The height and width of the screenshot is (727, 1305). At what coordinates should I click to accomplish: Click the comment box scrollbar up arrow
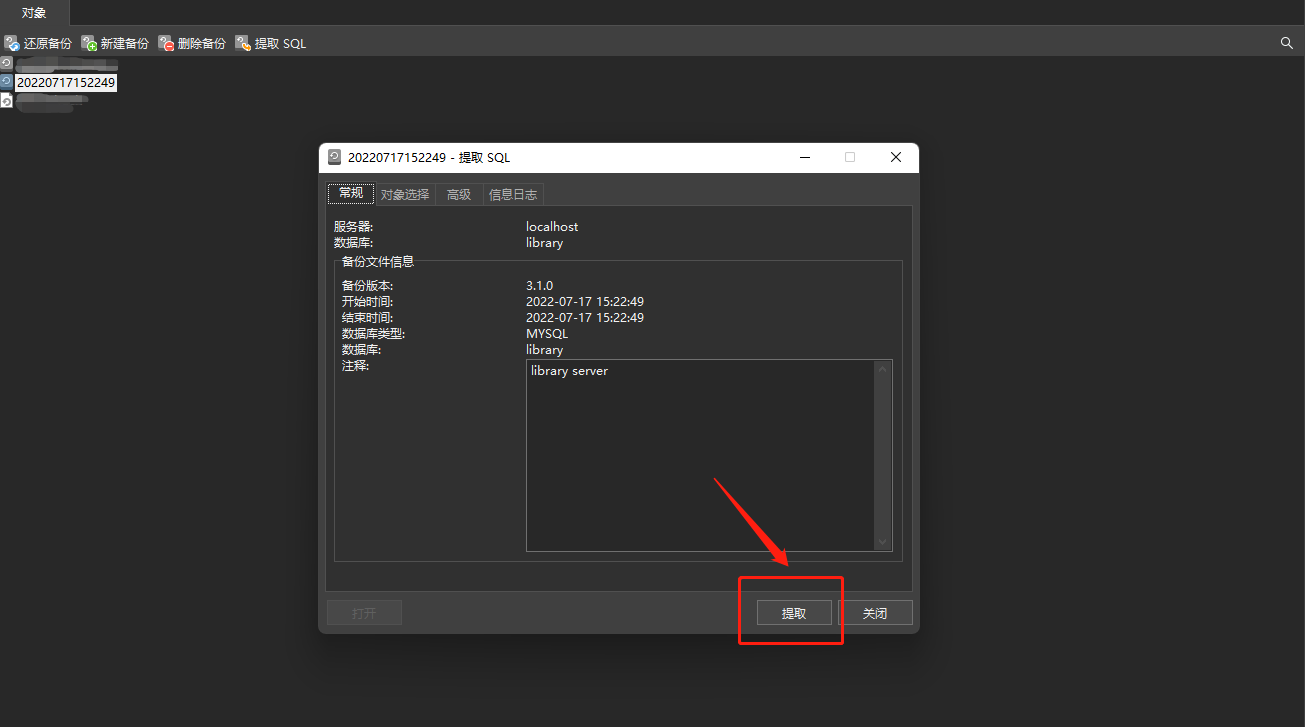[883, 370]
